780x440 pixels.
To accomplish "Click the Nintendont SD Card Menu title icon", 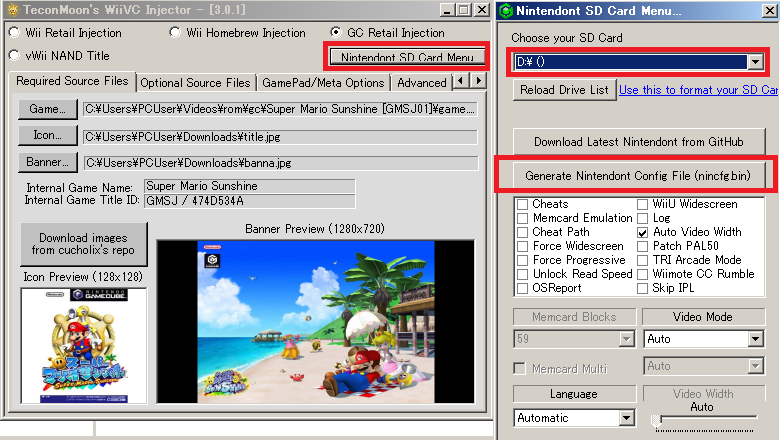I will pyautogui.click(x=505, y=10).
